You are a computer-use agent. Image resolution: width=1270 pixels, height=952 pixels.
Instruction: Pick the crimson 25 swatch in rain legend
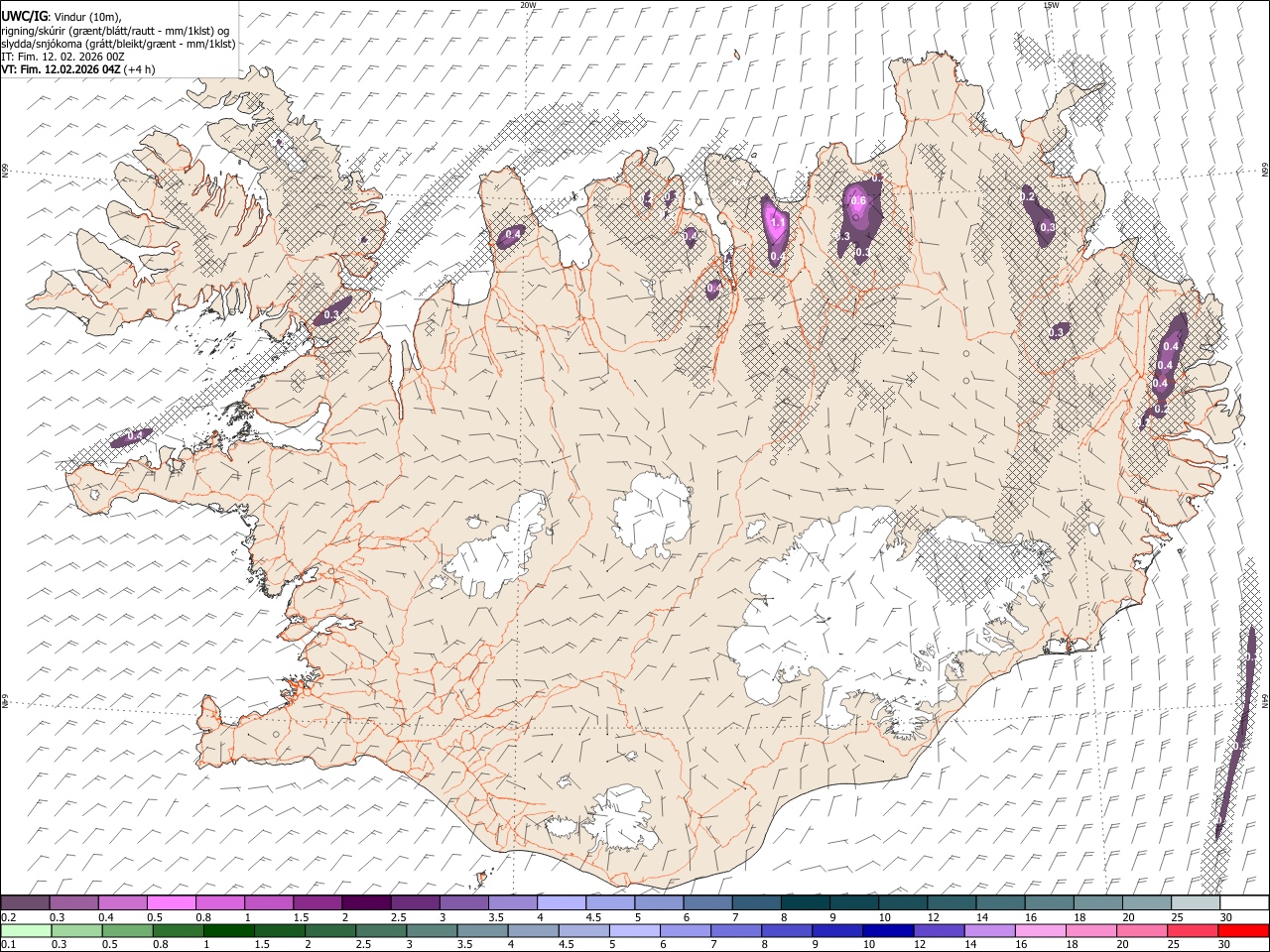[1192, 931]
